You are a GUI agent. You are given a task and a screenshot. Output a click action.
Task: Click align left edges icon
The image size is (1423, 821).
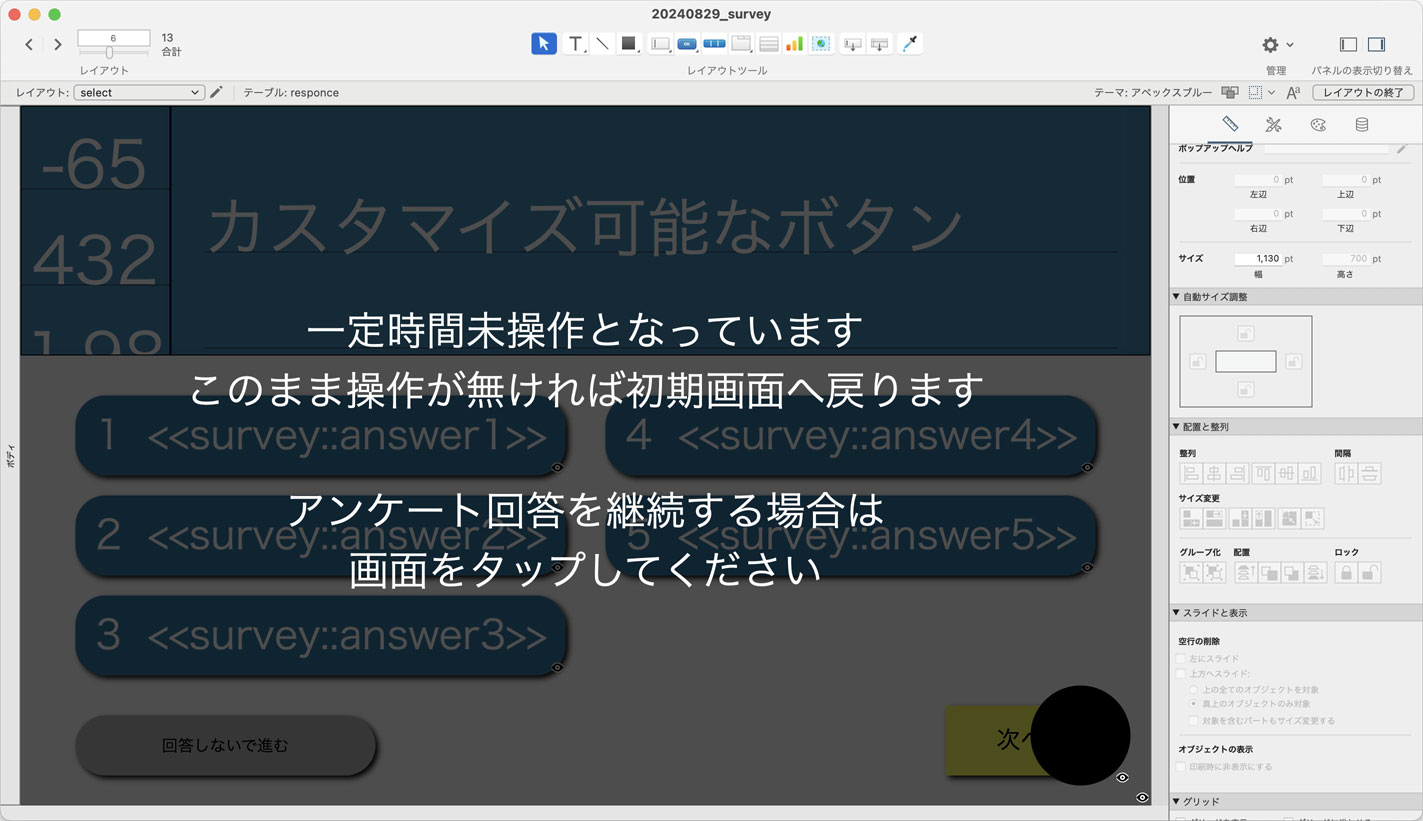[x=1191, y=473]
